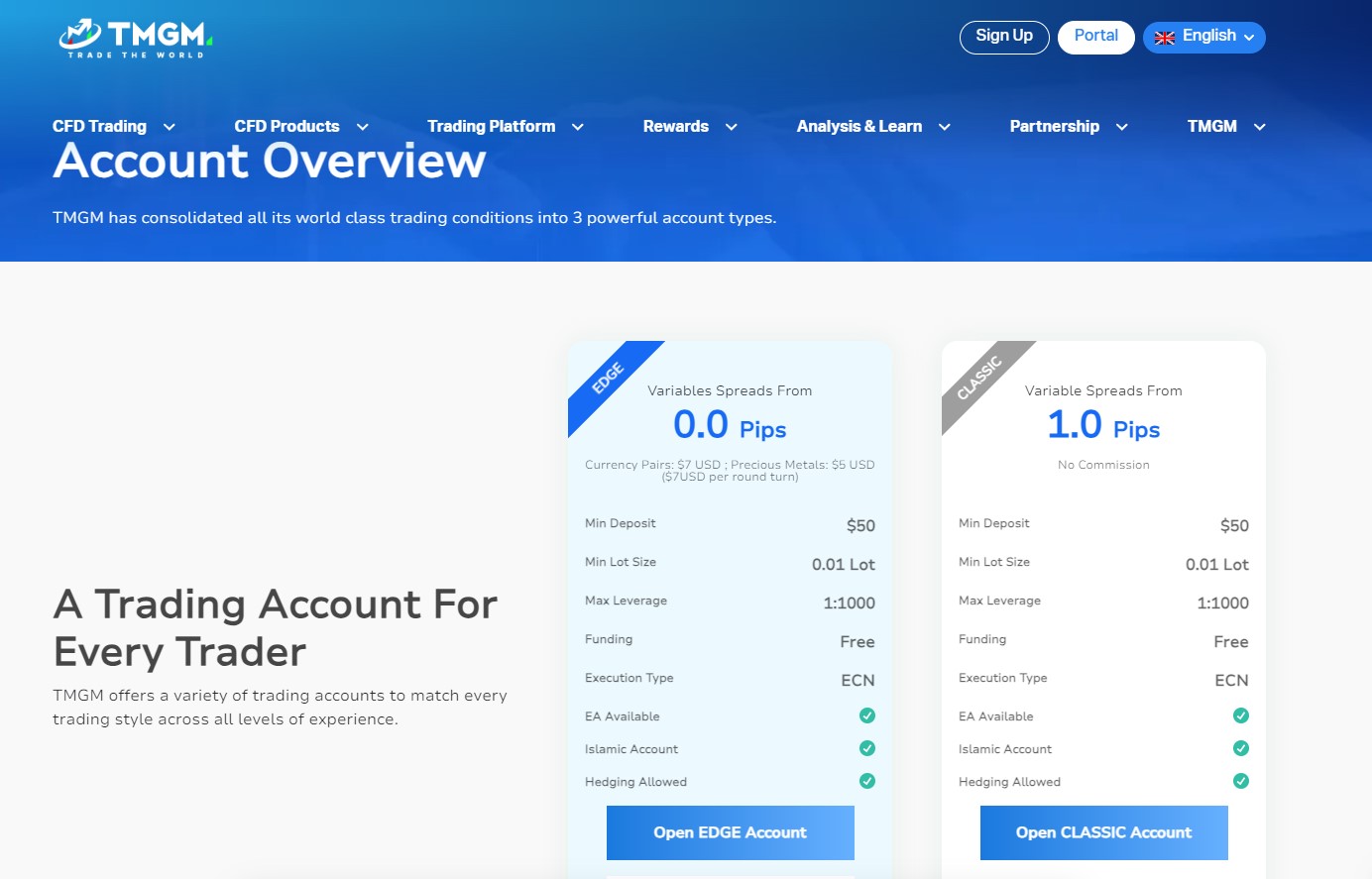
Task: Click A Trading Account For Every Trader heading
Action: tap(276, 628)
